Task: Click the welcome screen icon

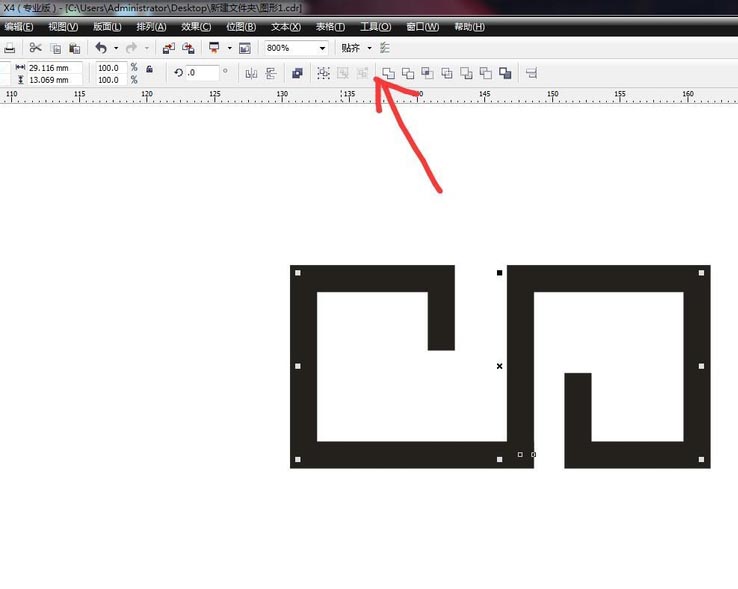Action: coord(245,48)
